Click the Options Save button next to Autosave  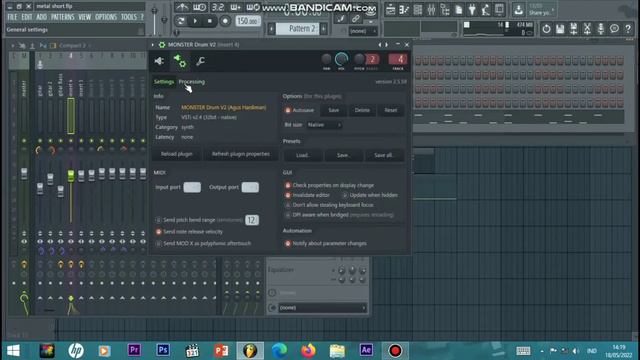pyautogui.click(x=333, y=110)
